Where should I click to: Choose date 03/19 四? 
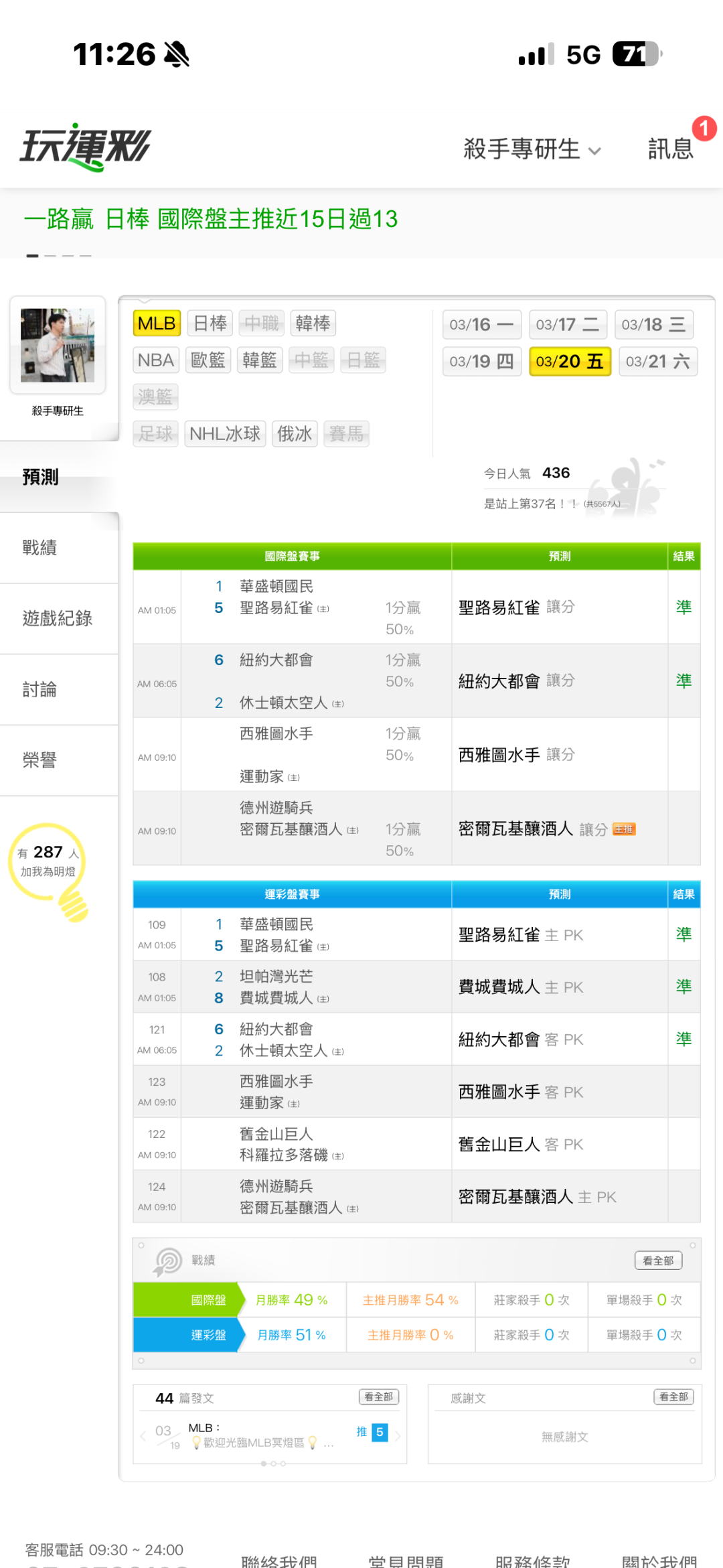click(481, 362)
